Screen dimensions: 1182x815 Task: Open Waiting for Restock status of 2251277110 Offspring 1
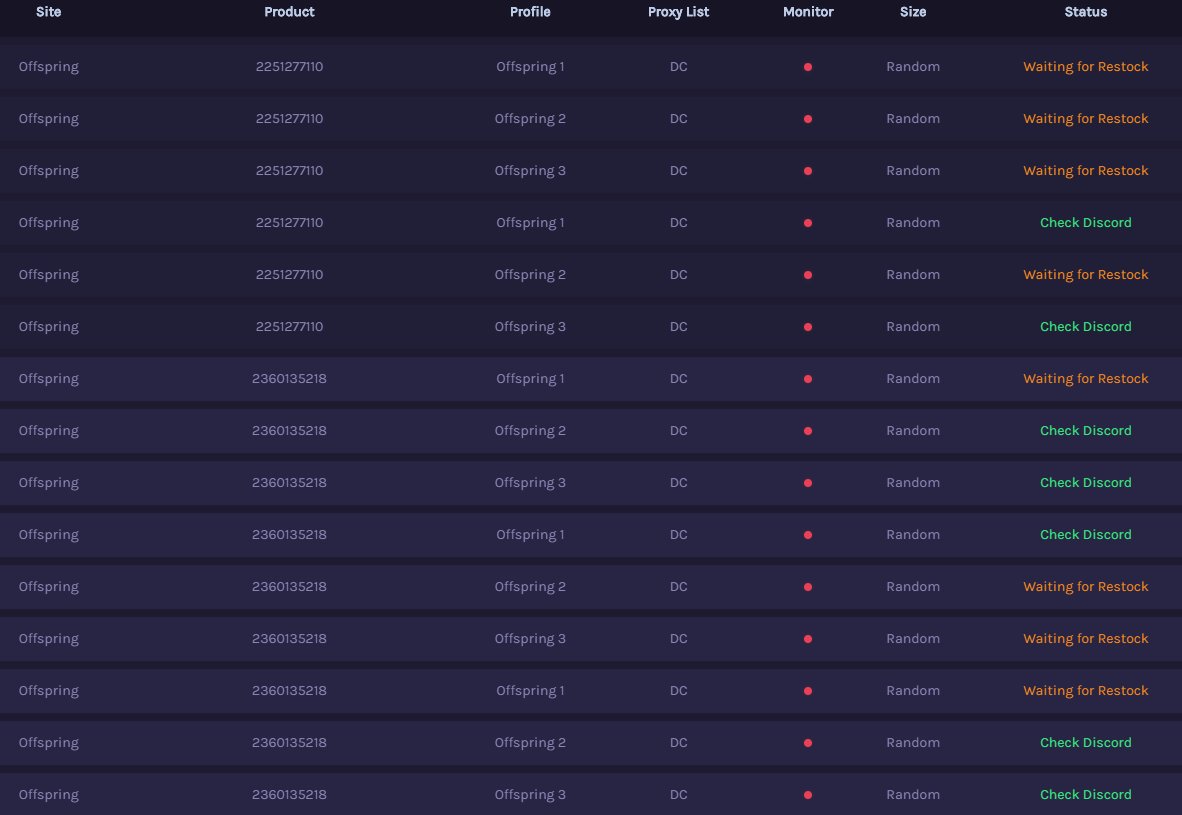[x=1086, y=66]
